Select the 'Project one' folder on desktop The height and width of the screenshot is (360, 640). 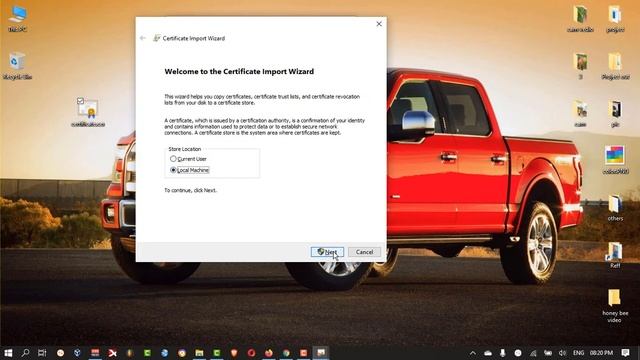pyautogui.click(x=615, y=66)
